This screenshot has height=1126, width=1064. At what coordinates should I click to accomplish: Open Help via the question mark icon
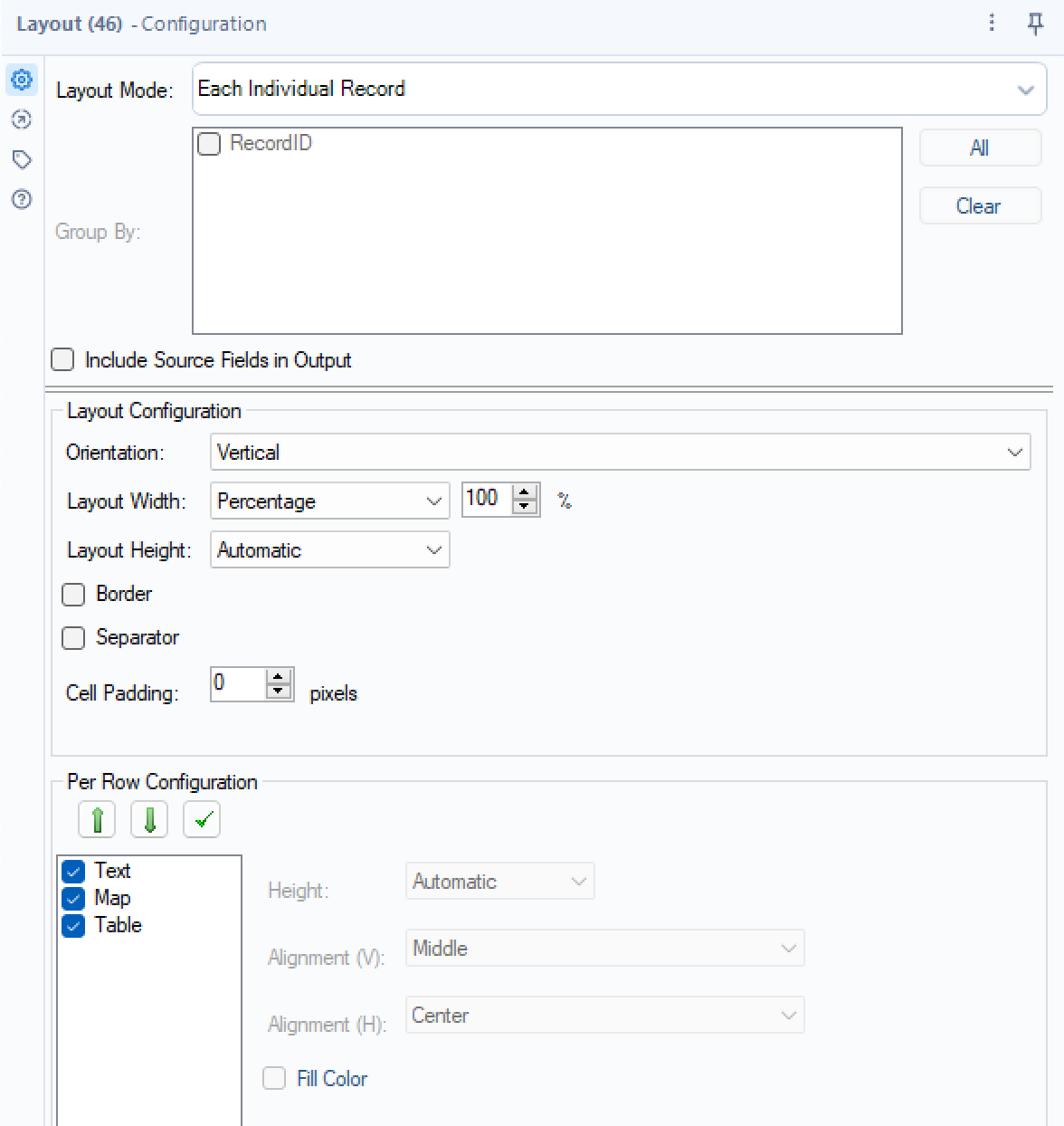21,199
